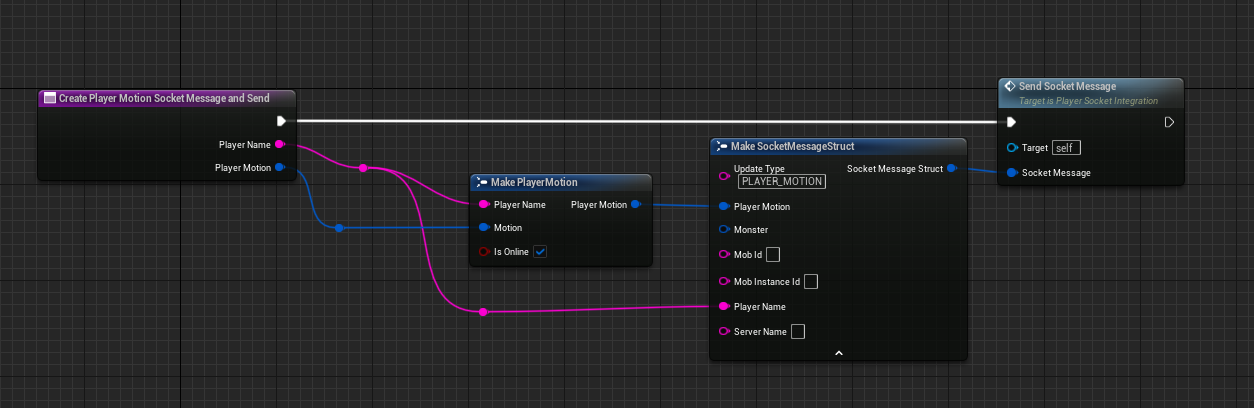Click the Mob Instance Id value field
This screenshot has height=408, width=1254.
tap(811, 282)
